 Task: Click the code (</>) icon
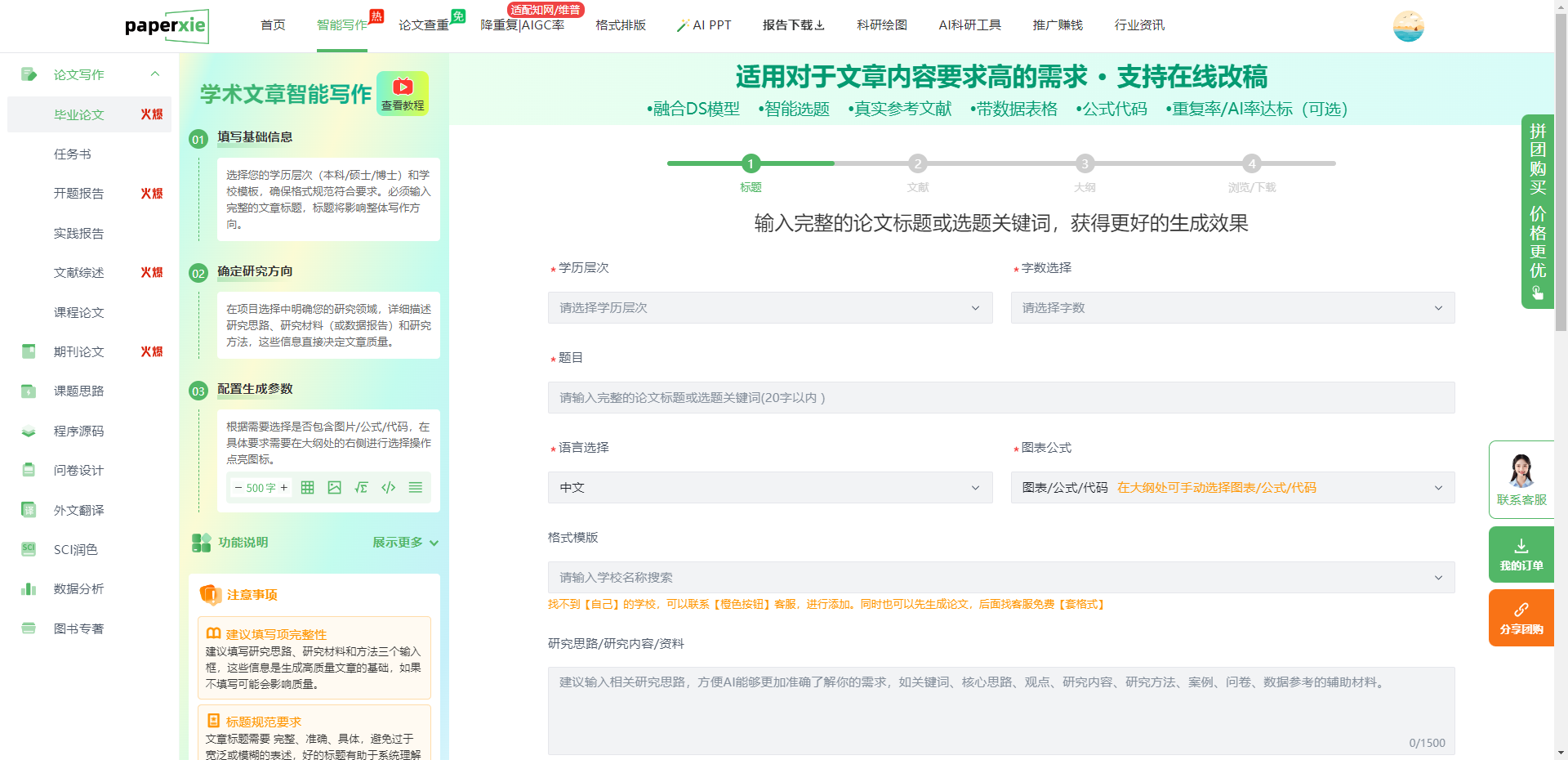coord(389,488)
